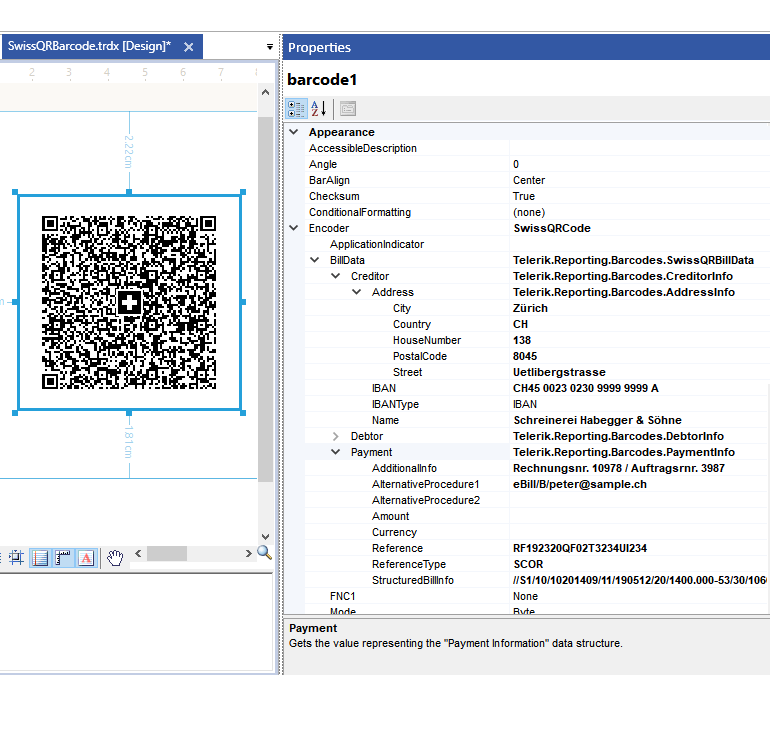The image size is (770, 736).
Task: Select the ApplicationIndicator property label
Action: click(x=377, y=244)
